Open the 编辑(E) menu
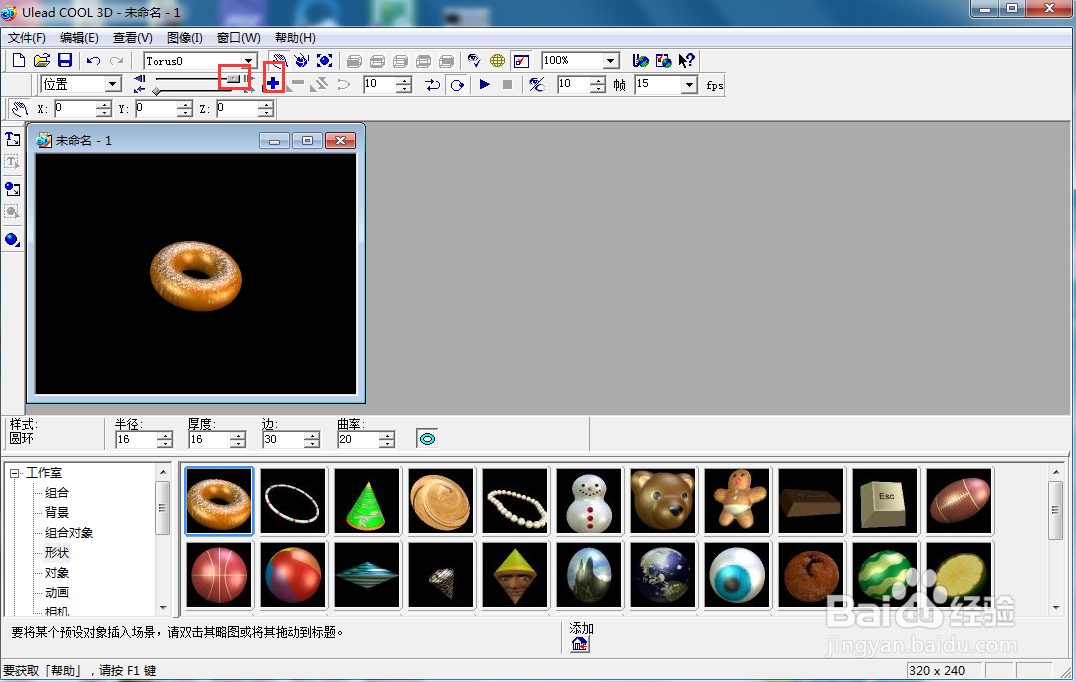1076x682 pixels. (79, 38)
